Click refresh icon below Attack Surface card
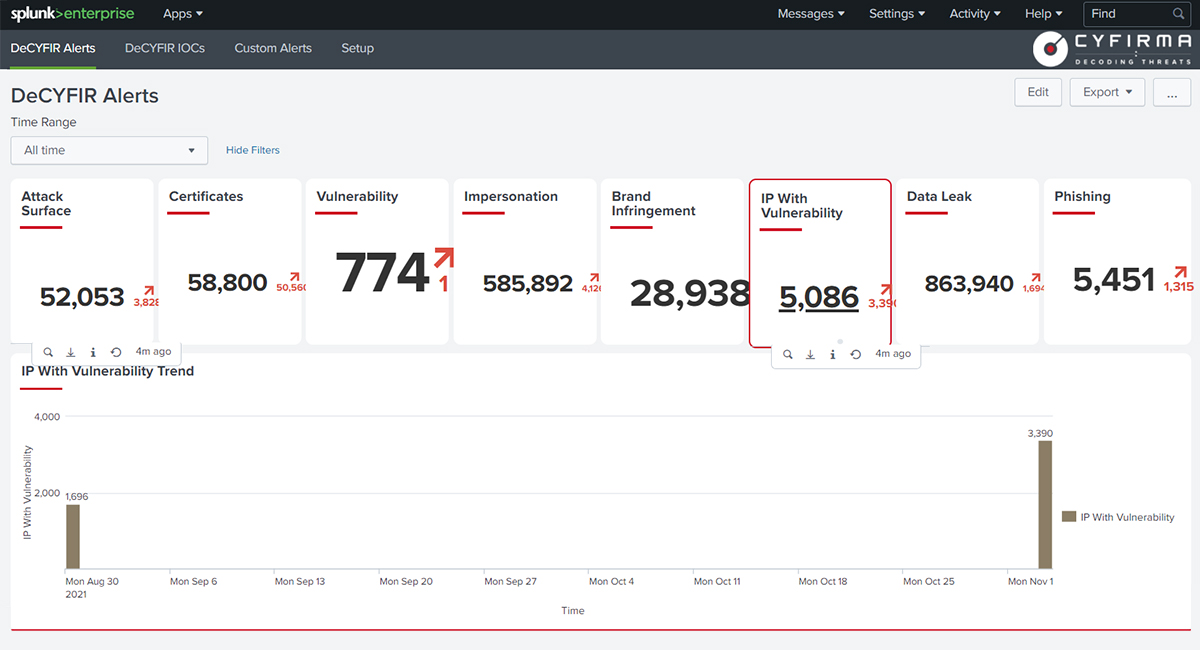This screenshot has height=650, width=1200. [x=116, y=352]
